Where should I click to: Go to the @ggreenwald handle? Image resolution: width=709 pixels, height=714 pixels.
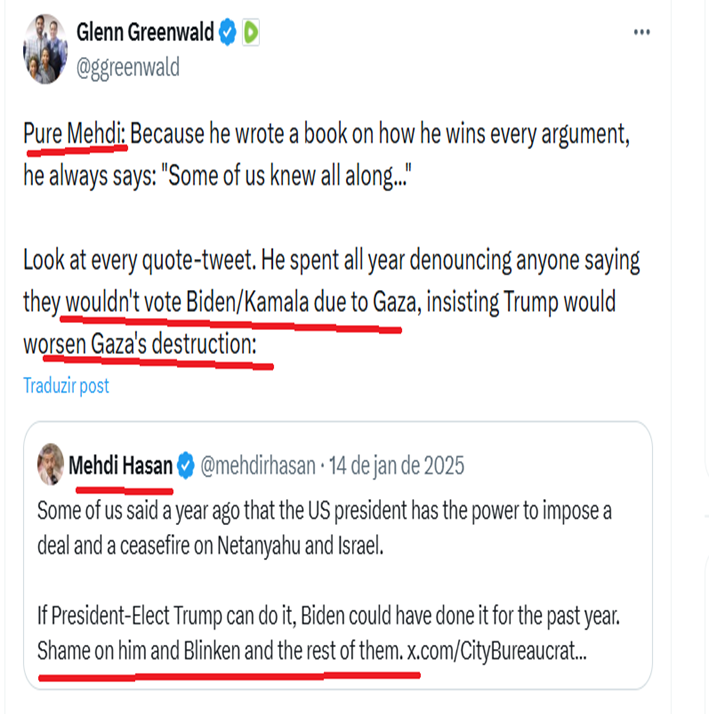point(128,67)
